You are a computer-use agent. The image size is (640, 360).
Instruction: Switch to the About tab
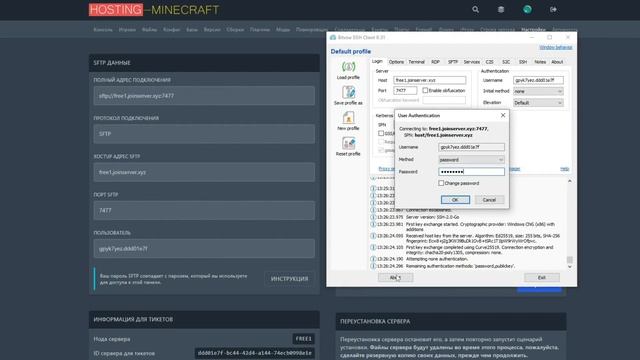click(557, 62)
